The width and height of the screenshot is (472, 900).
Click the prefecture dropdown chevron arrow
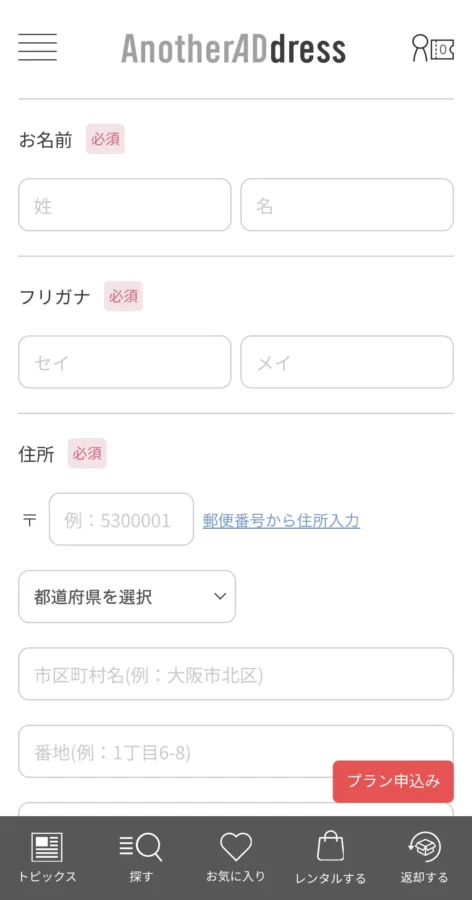[220, 597]
